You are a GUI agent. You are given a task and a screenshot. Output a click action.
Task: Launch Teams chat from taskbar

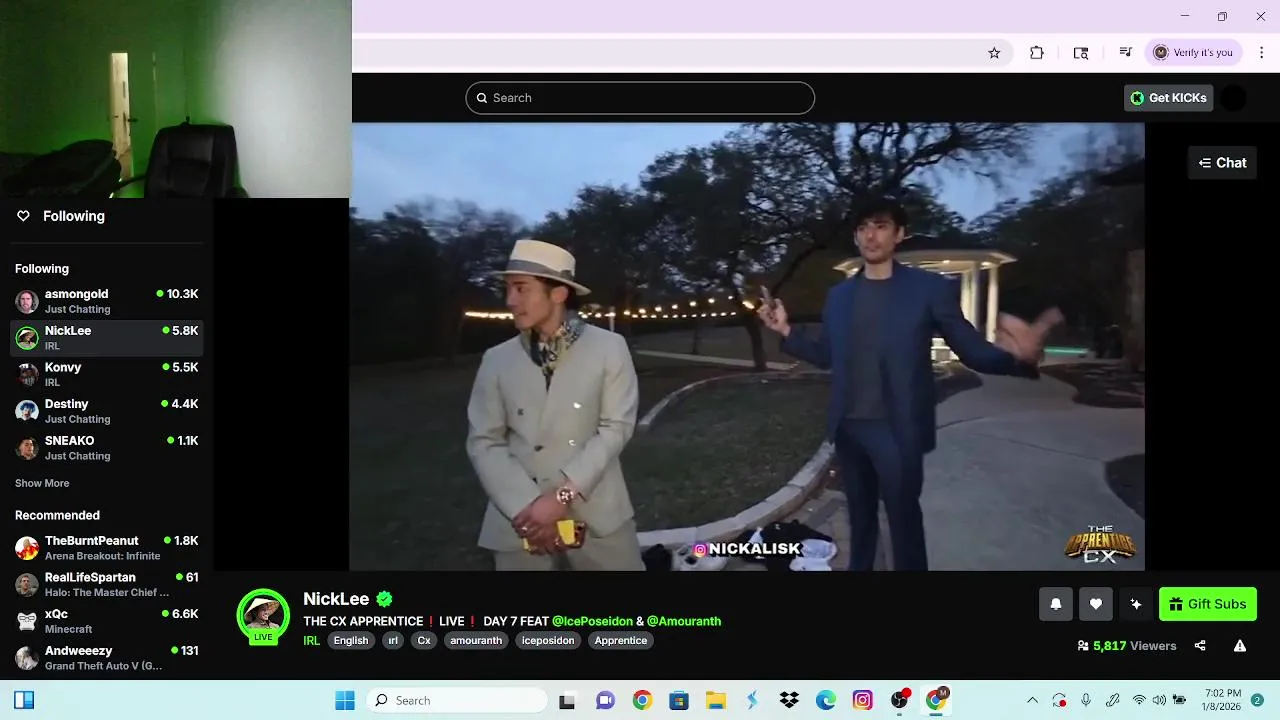tap(605, 700)
